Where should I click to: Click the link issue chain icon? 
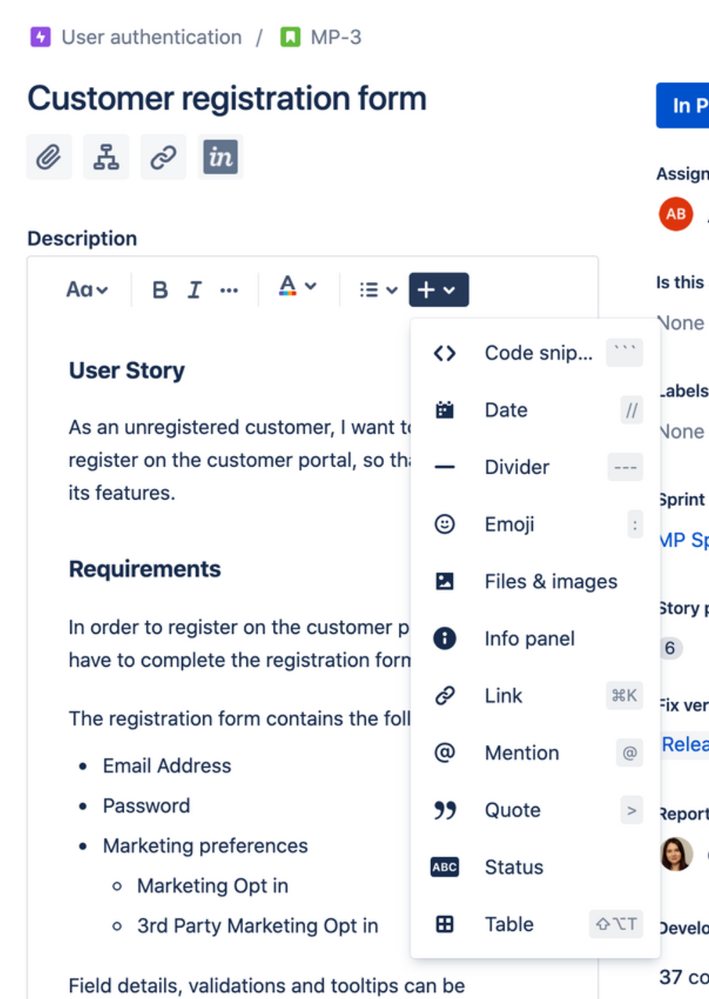pos(163,157)
